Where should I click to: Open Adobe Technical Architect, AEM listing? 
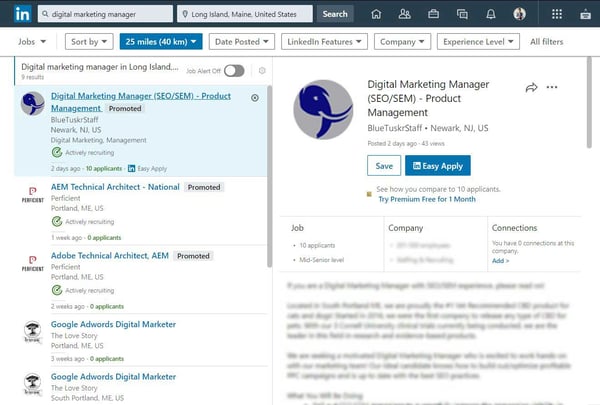tap(110, 255)
